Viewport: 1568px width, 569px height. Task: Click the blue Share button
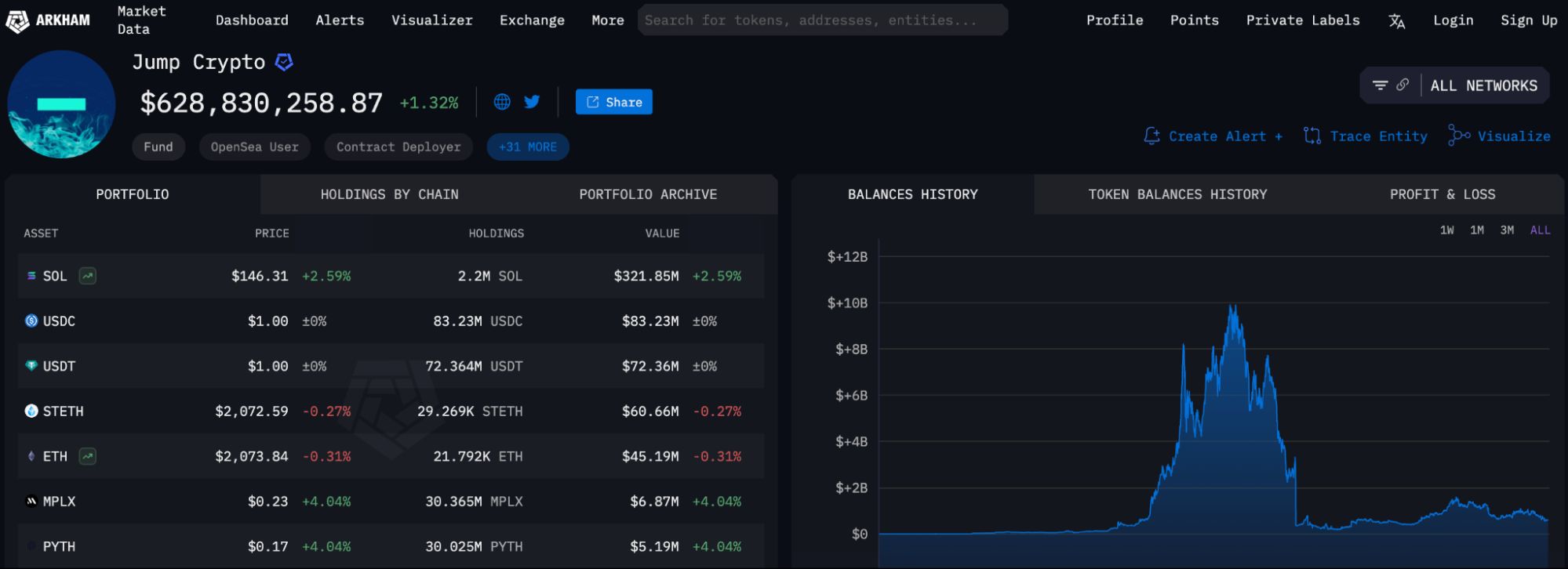(x=613, y=102)
